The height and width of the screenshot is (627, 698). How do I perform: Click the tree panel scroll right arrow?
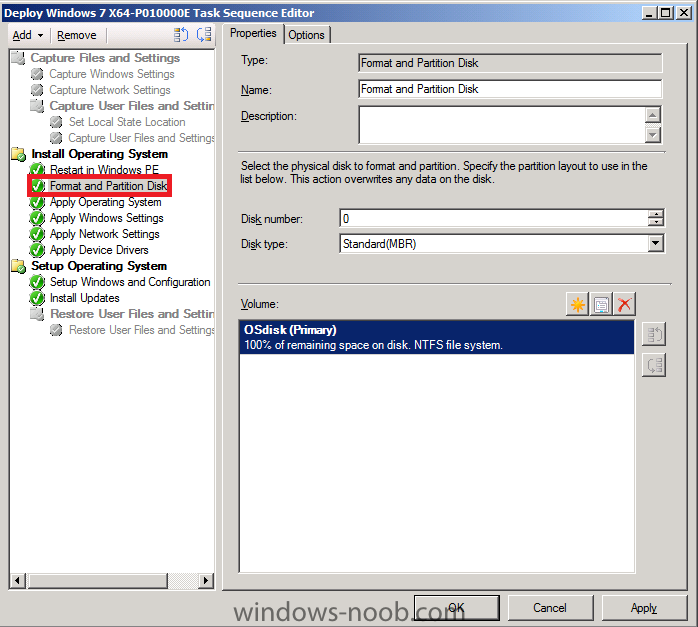tap(206, 580)
